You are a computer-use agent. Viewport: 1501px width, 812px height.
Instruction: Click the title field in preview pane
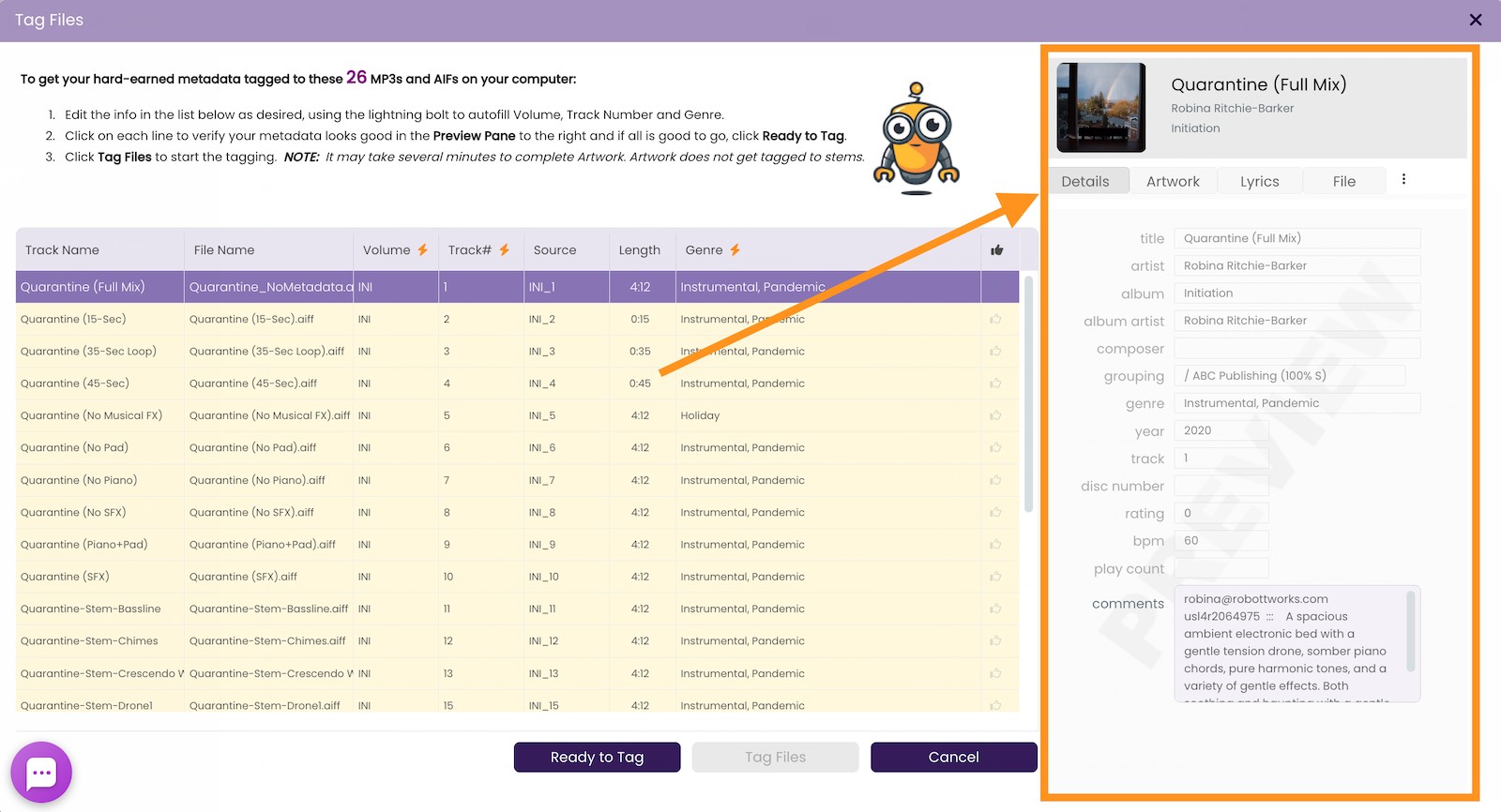(x=1297, y=238)
